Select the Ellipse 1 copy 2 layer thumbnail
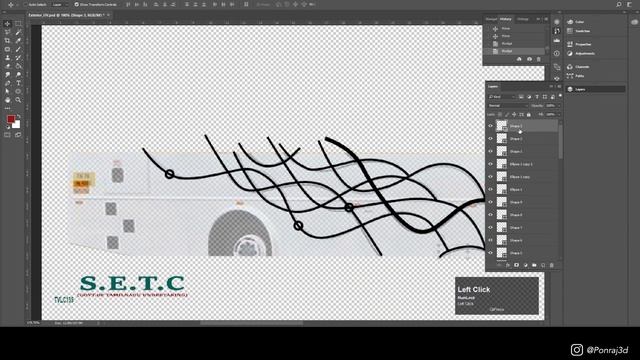Viewport: 640px width, 360px height. (502, 164)
